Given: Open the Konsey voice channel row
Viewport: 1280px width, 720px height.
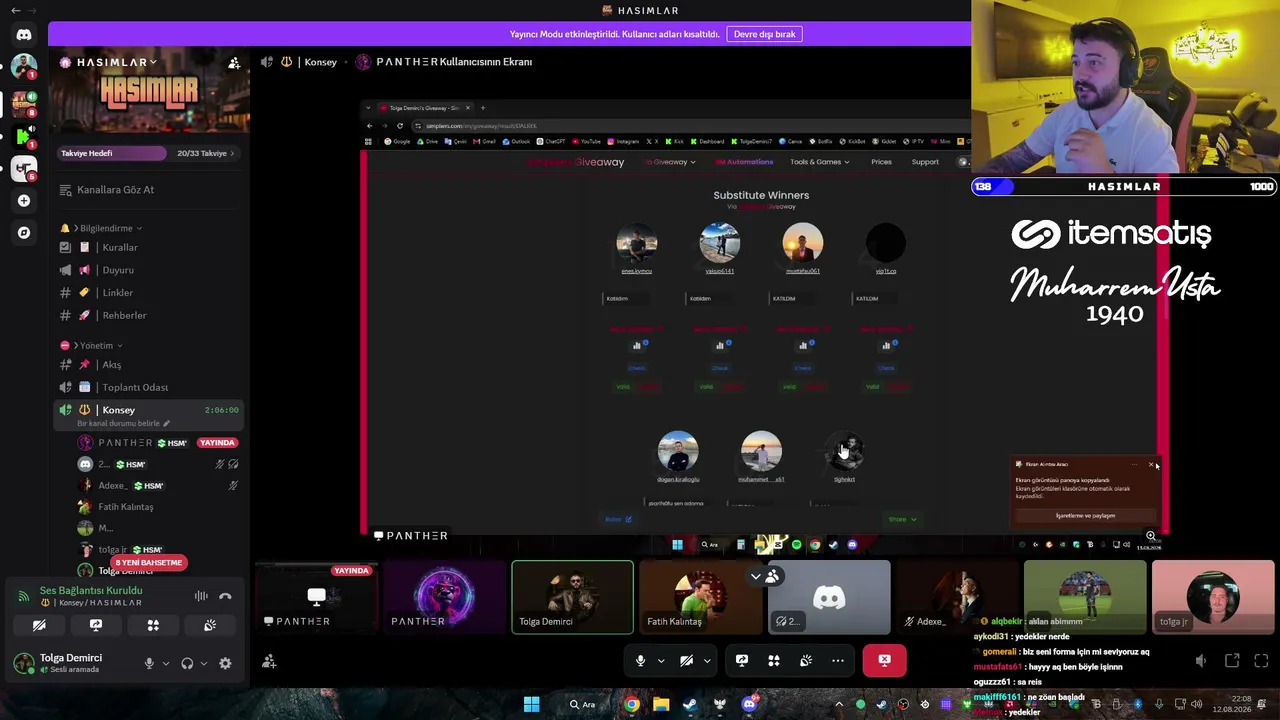Looking at the screenshot, I should 150,414.
